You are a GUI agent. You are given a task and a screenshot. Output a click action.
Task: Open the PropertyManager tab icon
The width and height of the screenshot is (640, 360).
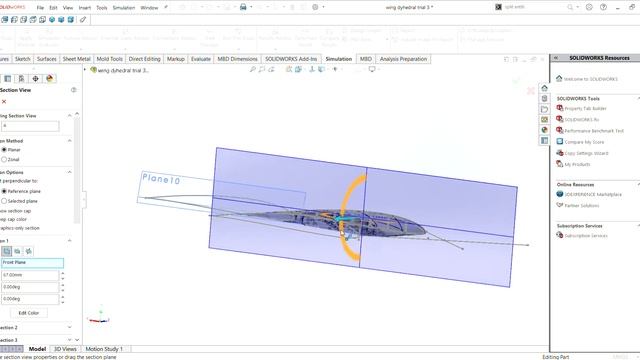tap(7, 78)
